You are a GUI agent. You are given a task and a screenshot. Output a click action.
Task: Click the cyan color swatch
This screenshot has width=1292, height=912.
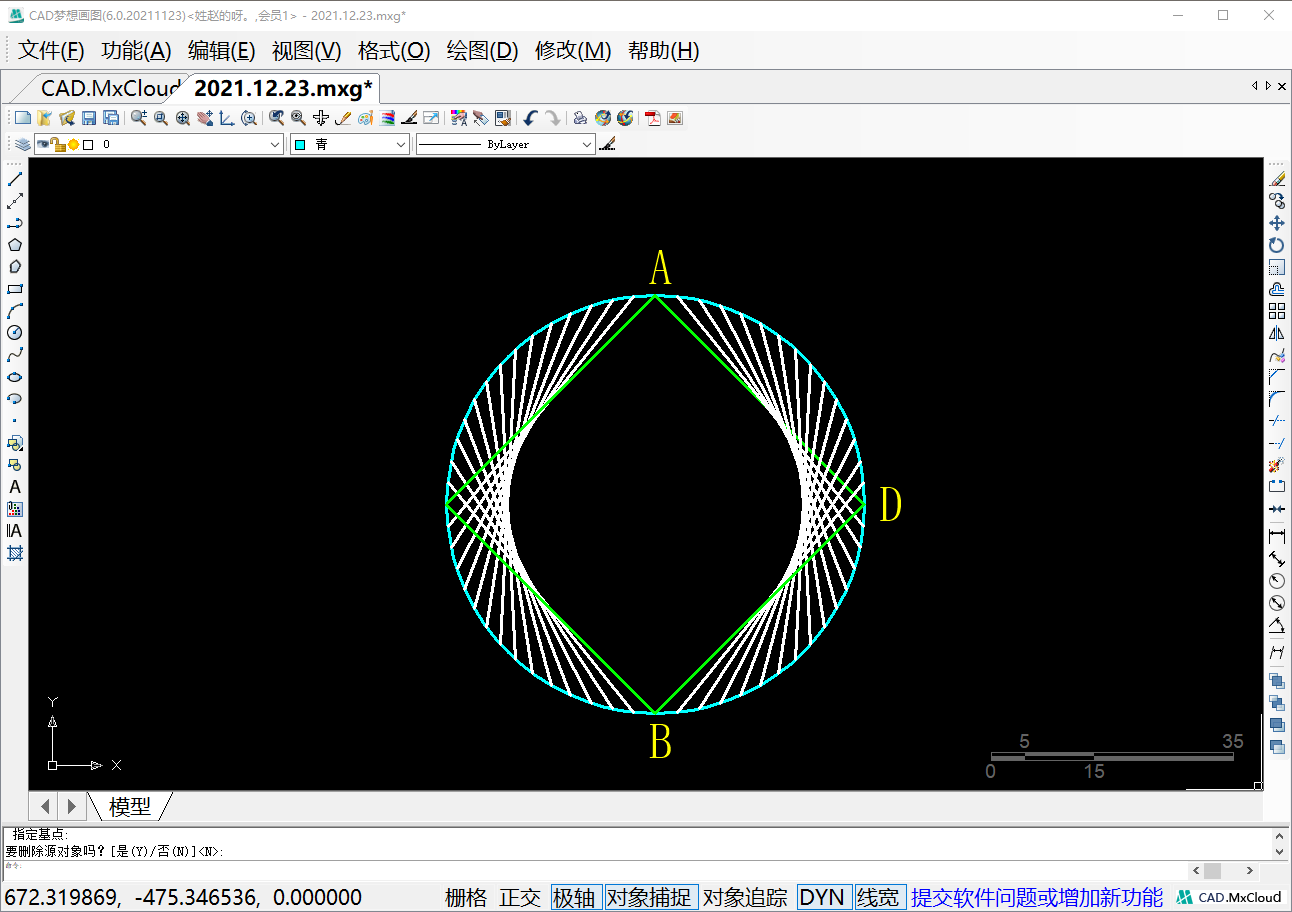tap(300, 145)
